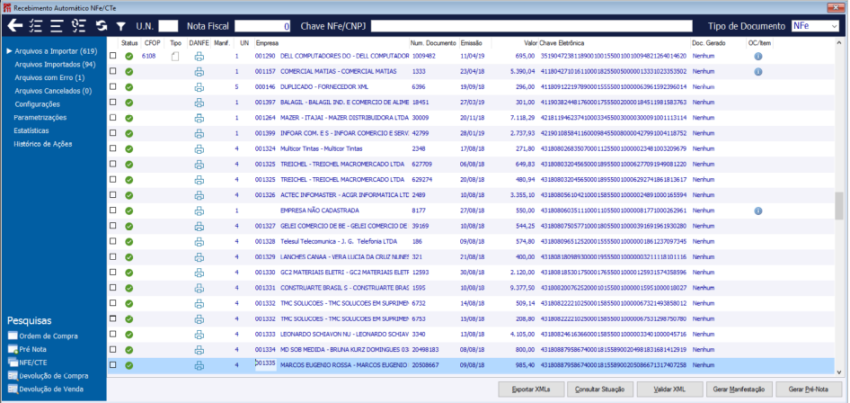Collapse the Arquivos a Importar tree arrow
Screen dimensions: 850x403
(x=9, y=52)
